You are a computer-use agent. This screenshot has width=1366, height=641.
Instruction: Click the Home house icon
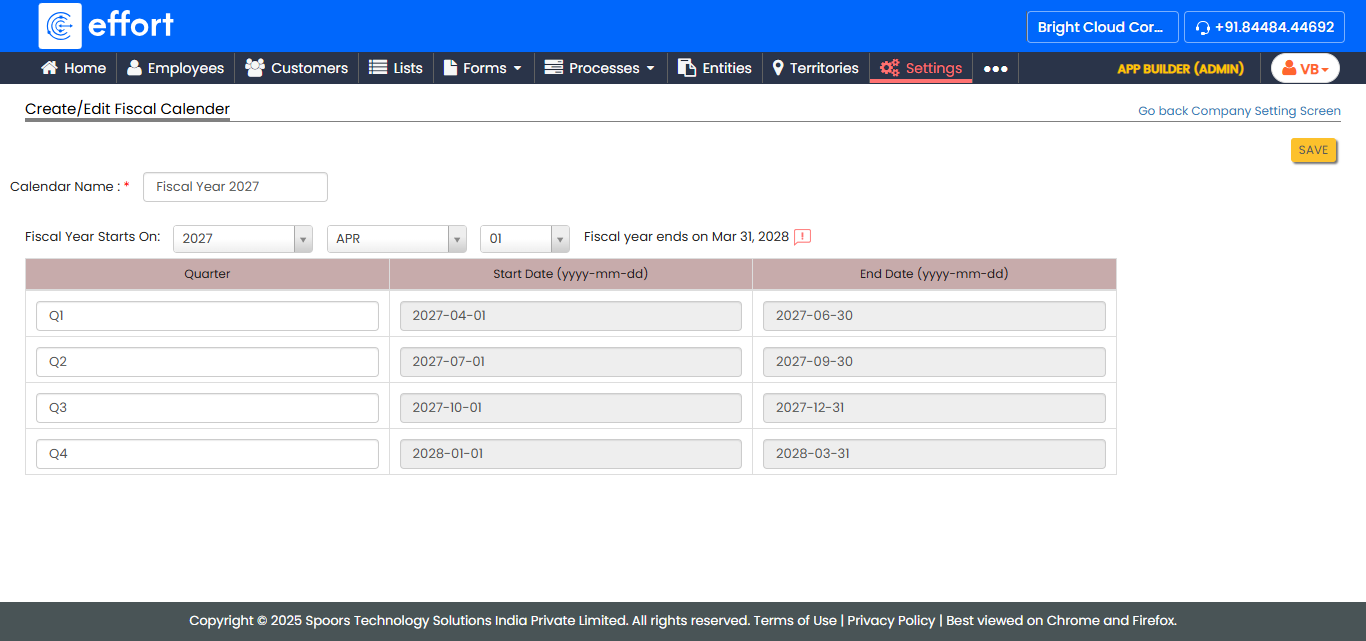(x=49, y=68)
